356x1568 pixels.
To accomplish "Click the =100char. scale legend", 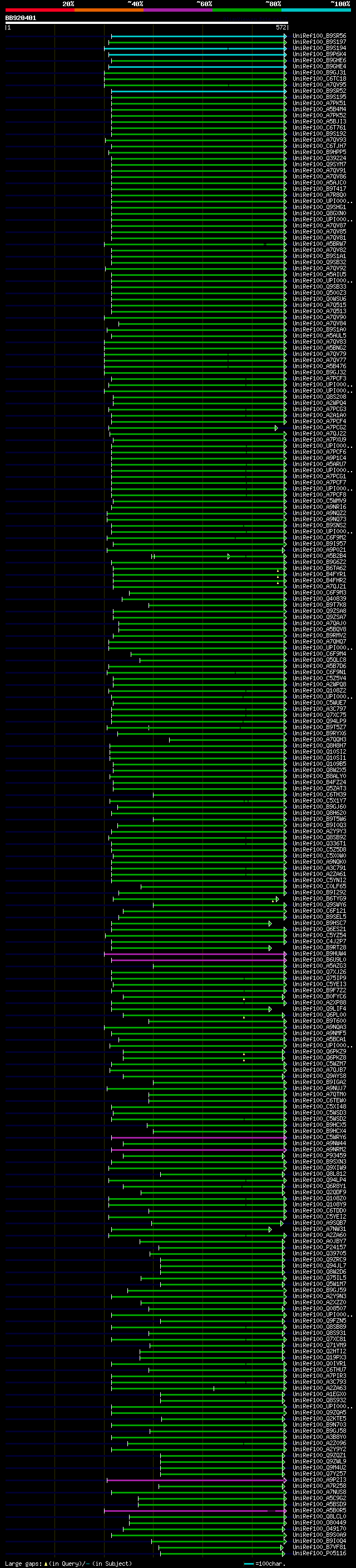I will (x=265, y=1563).
